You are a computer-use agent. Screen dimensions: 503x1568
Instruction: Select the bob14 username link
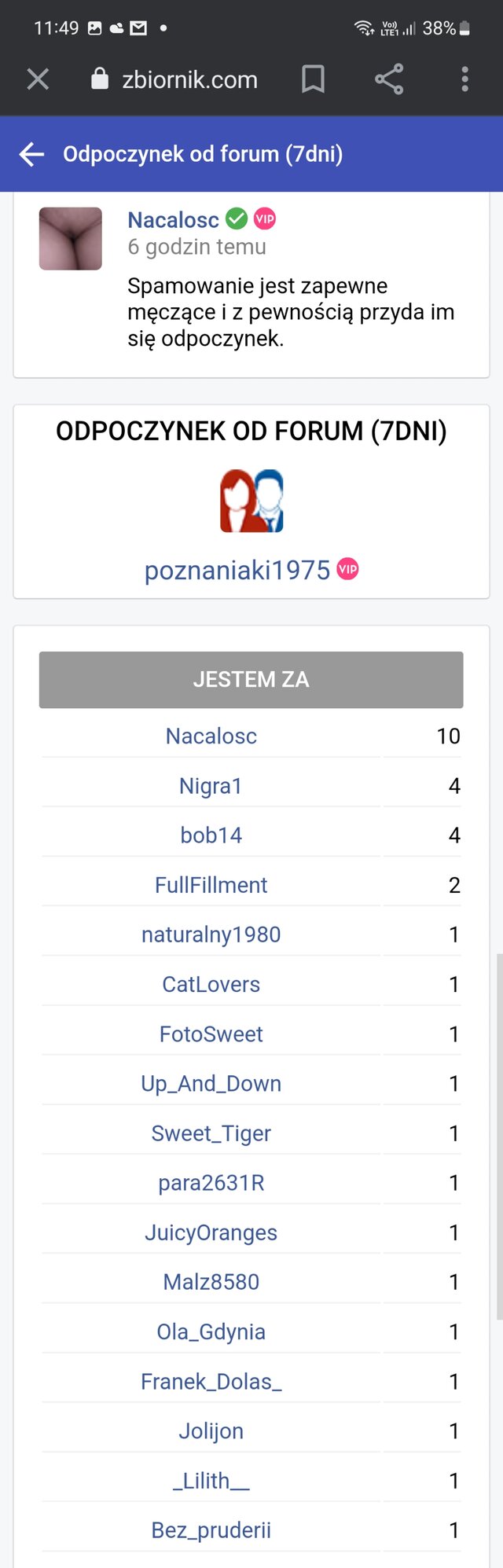click(x=211, y=835)
